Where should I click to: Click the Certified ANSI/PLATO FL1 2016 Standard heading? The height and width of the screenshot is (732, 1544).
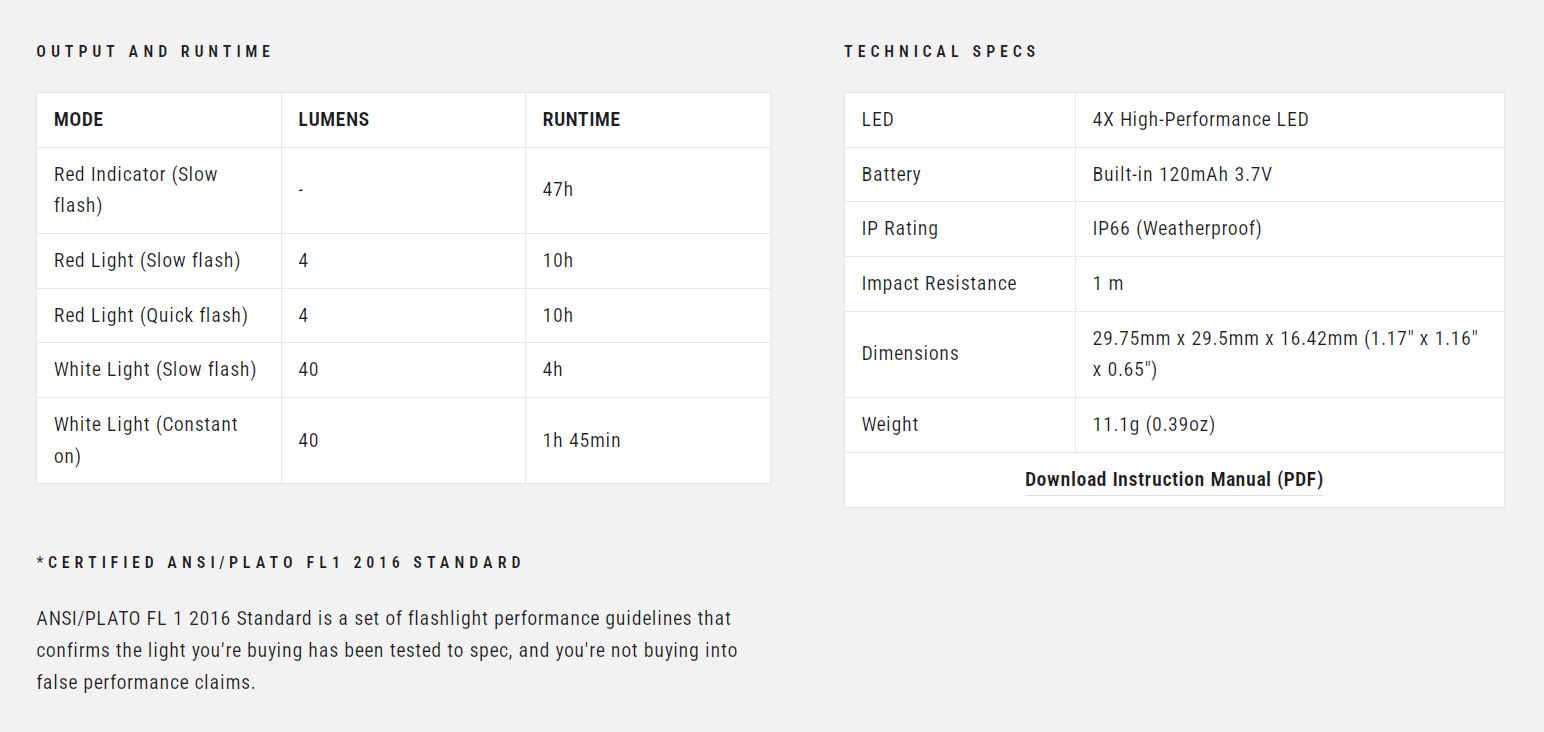280,563
